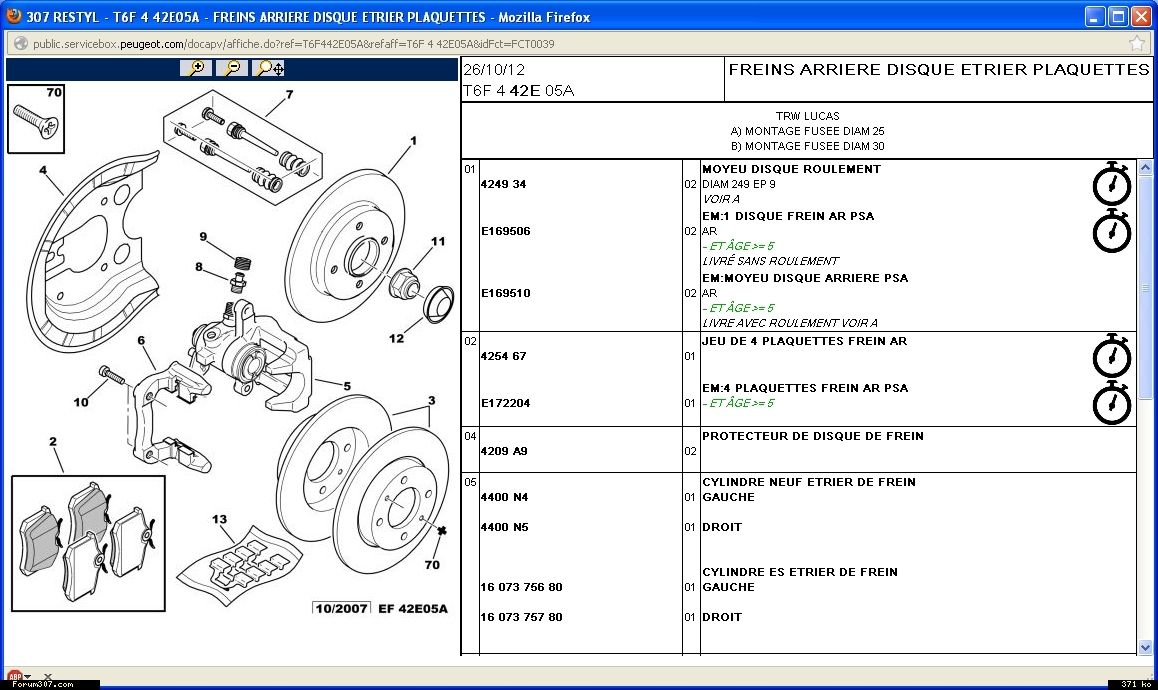The height and width of the screenshot is (690, 1158).
Task: Open the Adblock Plus icon in status bar
Action: [14, 678]
